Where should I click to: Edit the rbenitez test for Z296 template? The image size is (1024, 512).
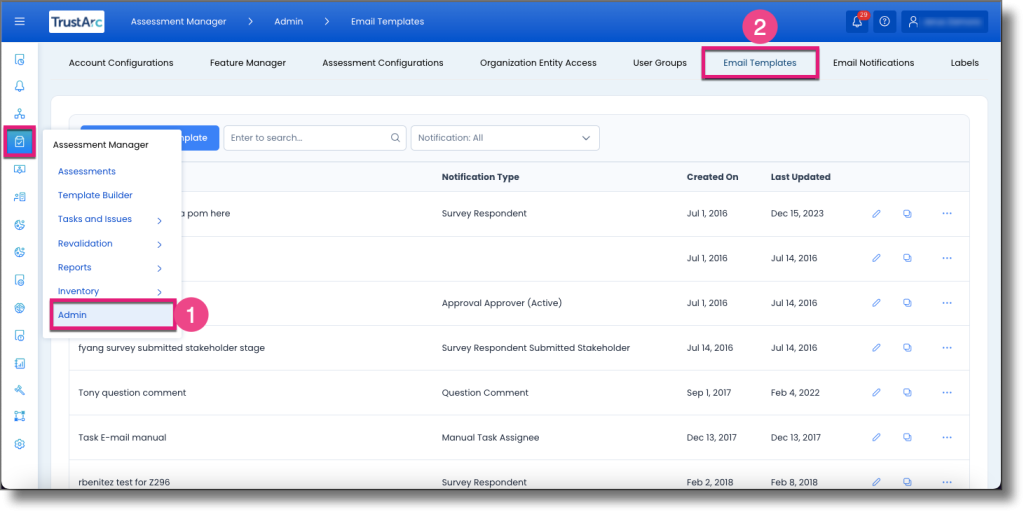(x=876, y=482)
